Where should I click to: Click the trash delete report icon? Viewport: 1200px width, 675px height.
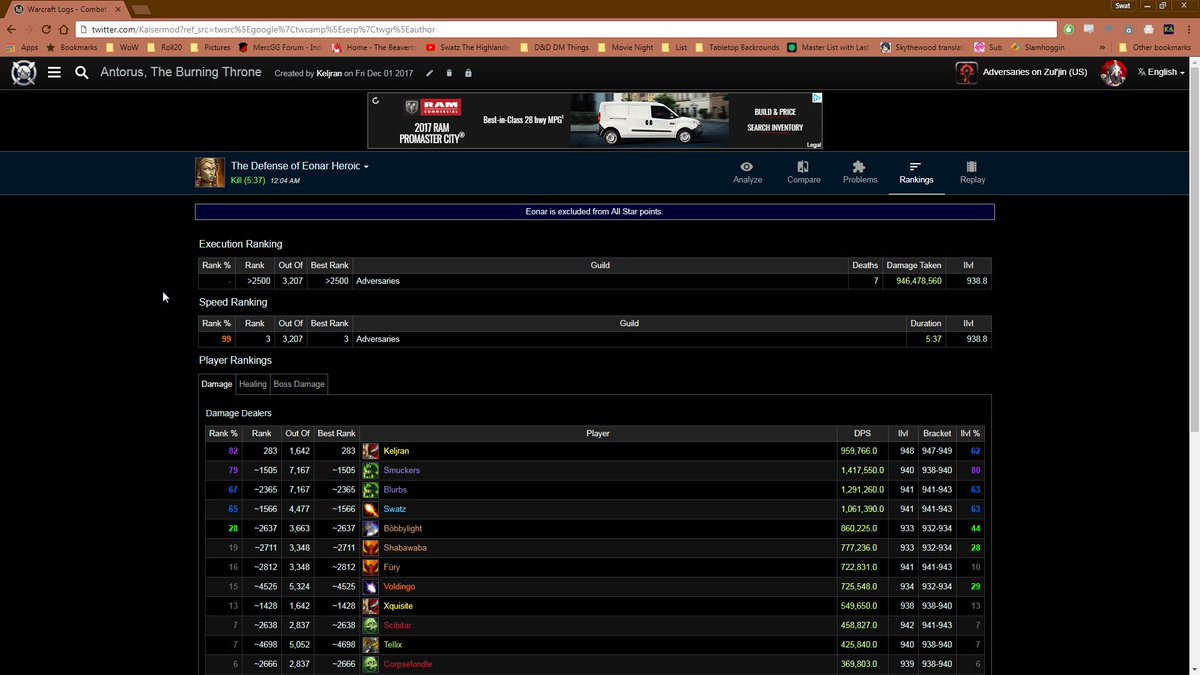tap(449, 72)
